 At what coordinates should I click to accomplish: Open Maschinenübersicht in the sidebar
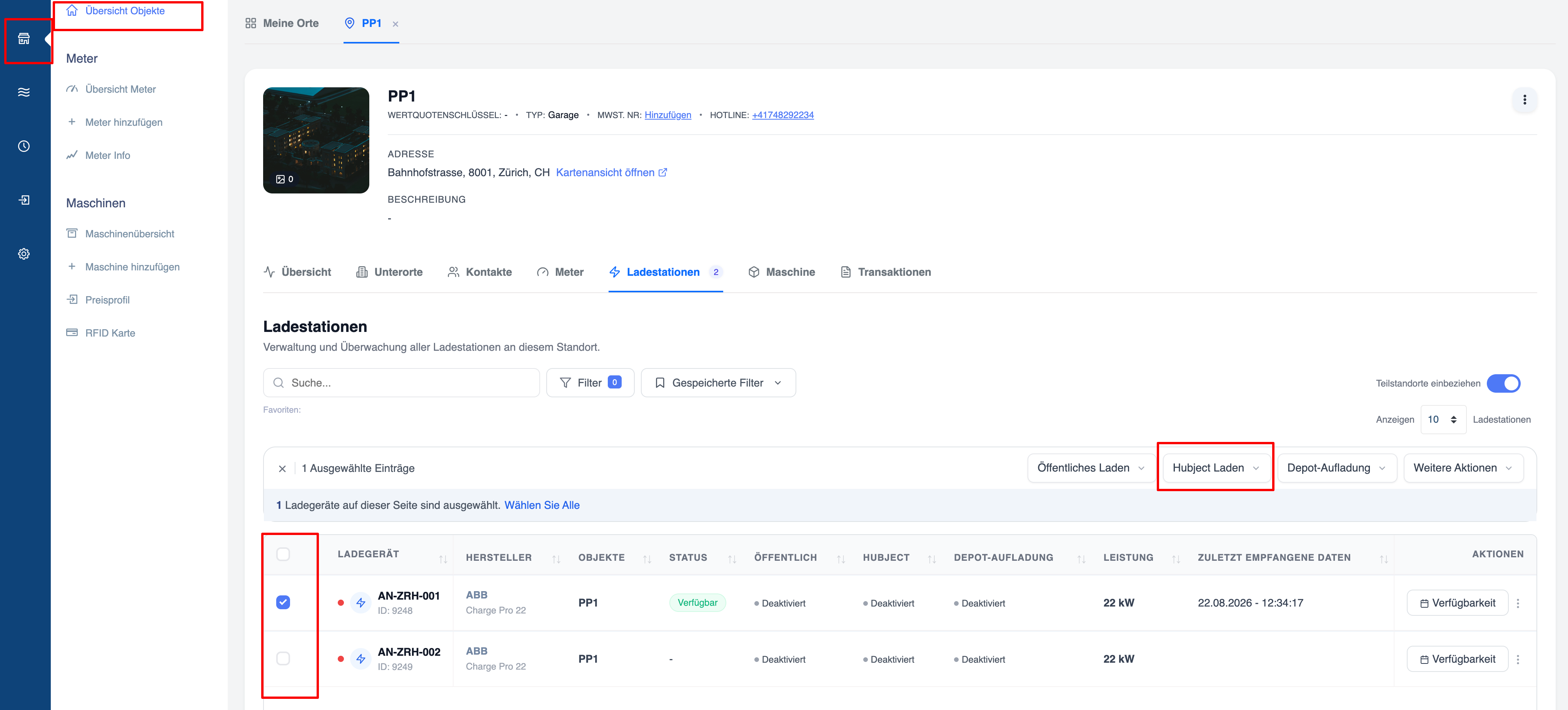coord(120,233)
